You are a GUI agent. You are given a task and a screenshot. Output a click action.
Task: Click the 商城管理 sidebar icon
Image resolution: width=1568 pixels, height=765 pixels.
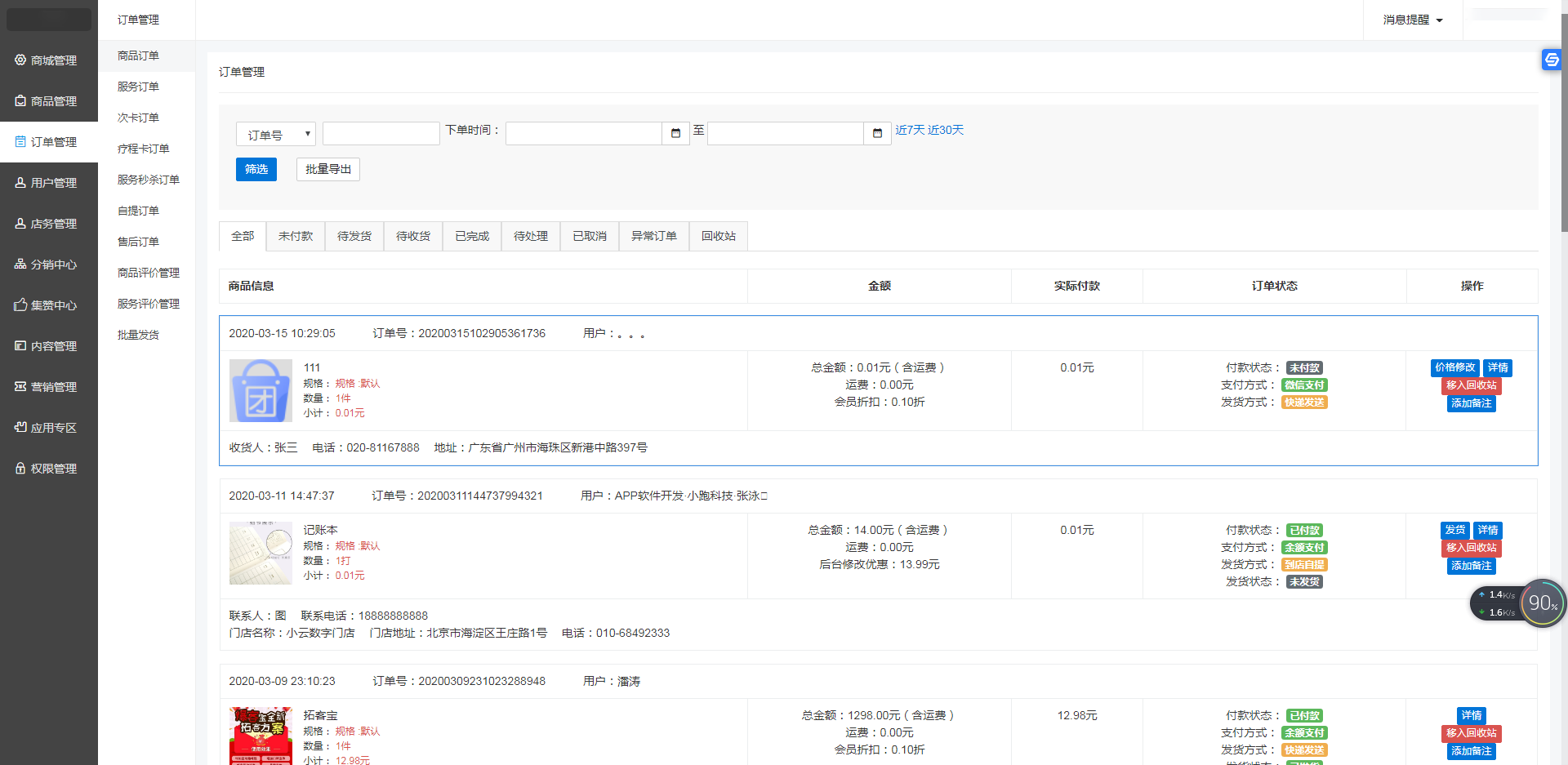20,60
